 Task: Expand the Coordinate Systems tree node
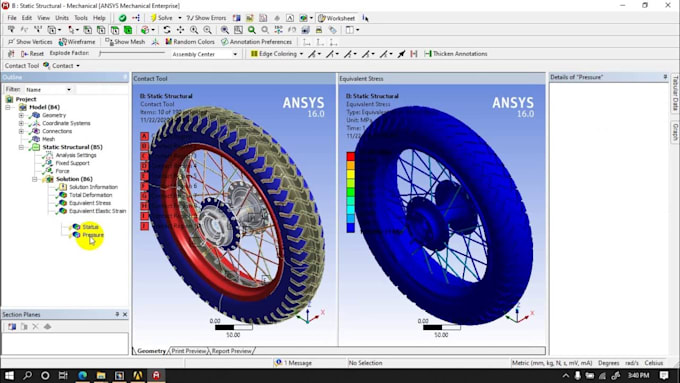[x=21, y=123]
